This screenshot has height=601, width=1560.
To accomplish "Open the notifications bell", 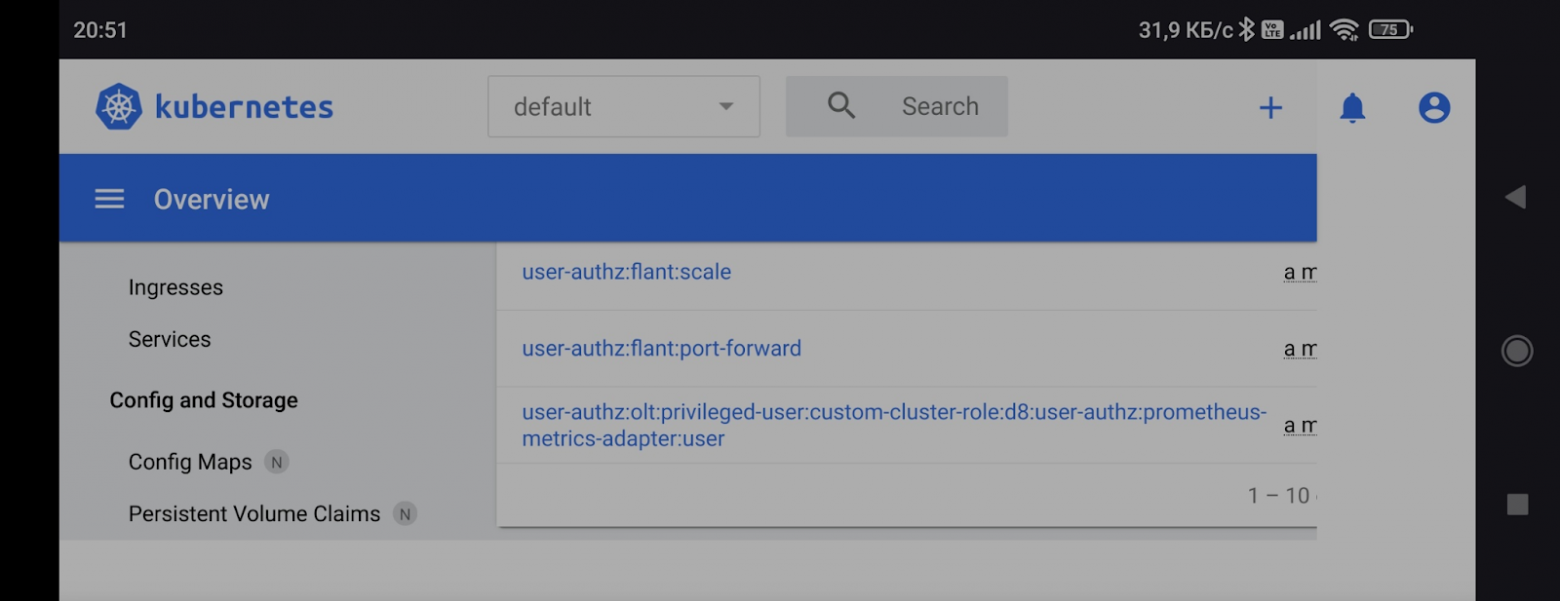I will point(1352,108).
